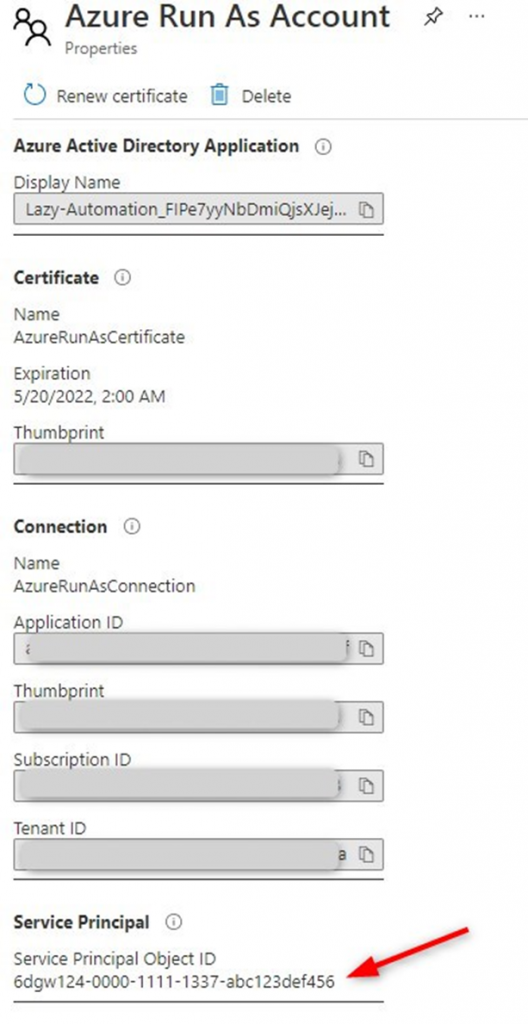Copy the Connection Thumbprint value

pyautogui.click(x=367, y=717)
